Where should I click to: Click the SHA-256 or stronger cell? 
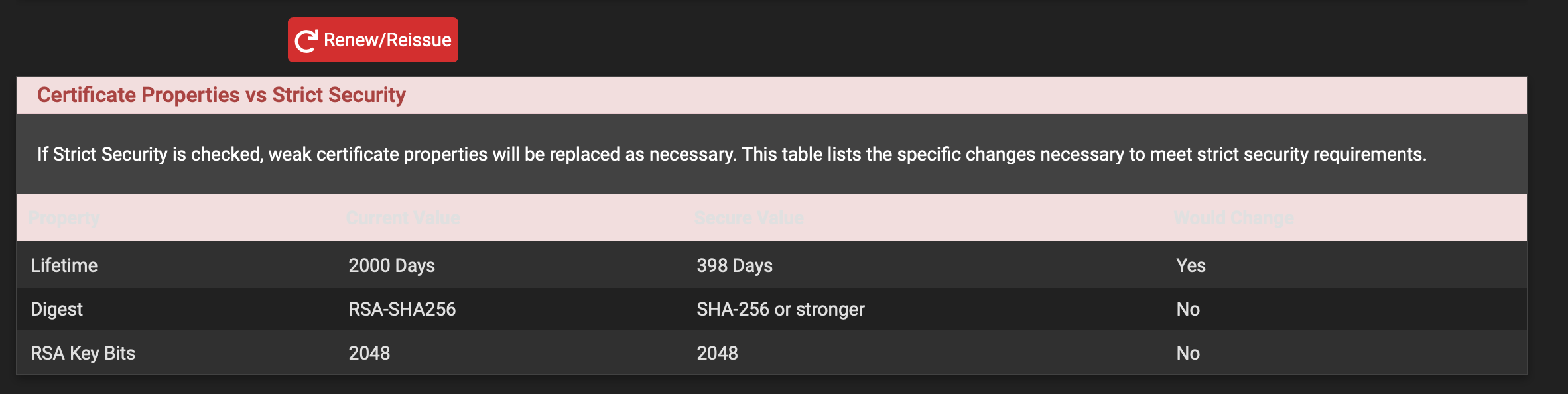click(780, 309)
